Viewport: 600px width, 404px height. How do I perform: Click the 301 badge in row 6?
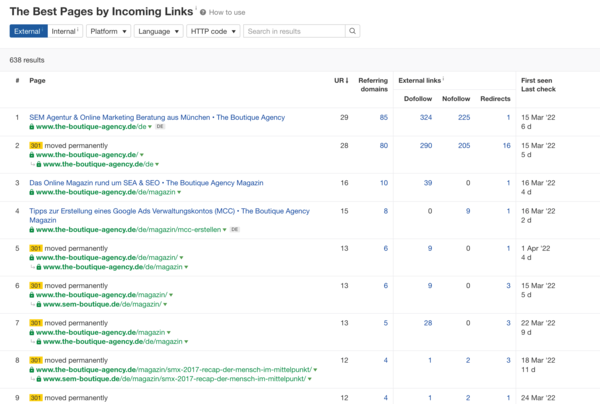point(36,285)
